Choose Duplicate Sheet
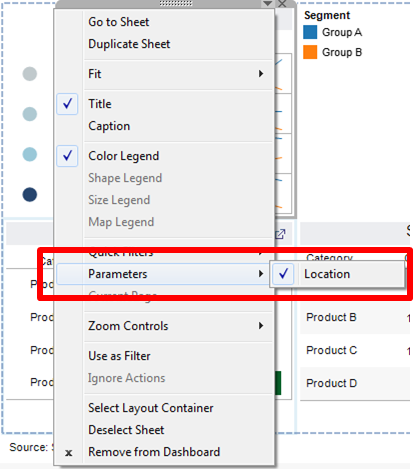The height and width of the screenshot is (469, 413). point(129,44)
